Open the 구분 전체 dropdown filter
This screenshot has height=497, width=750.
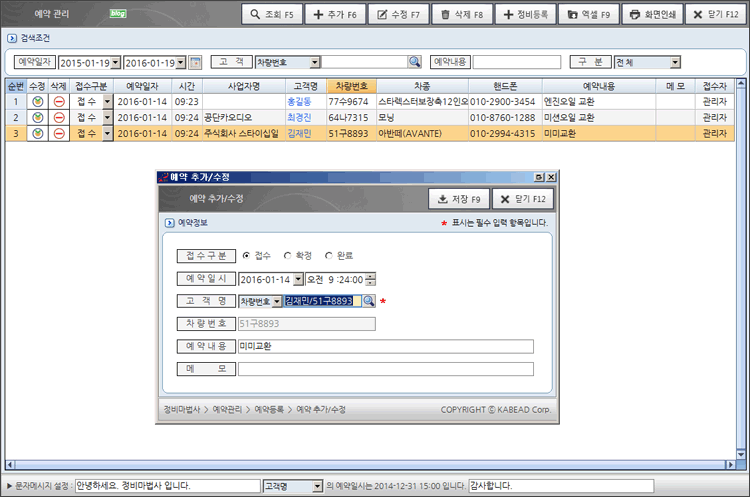click(674, 62)
